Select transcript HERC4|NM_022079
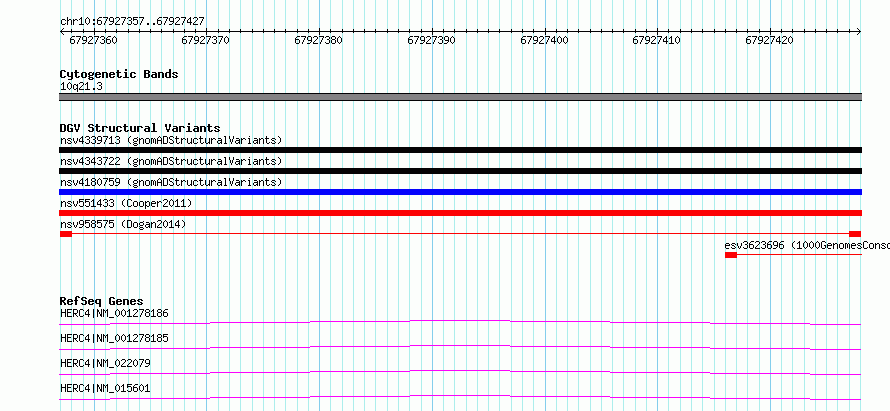Image resolution: width=890 pixels, height=411 pixels. [106, 363]
